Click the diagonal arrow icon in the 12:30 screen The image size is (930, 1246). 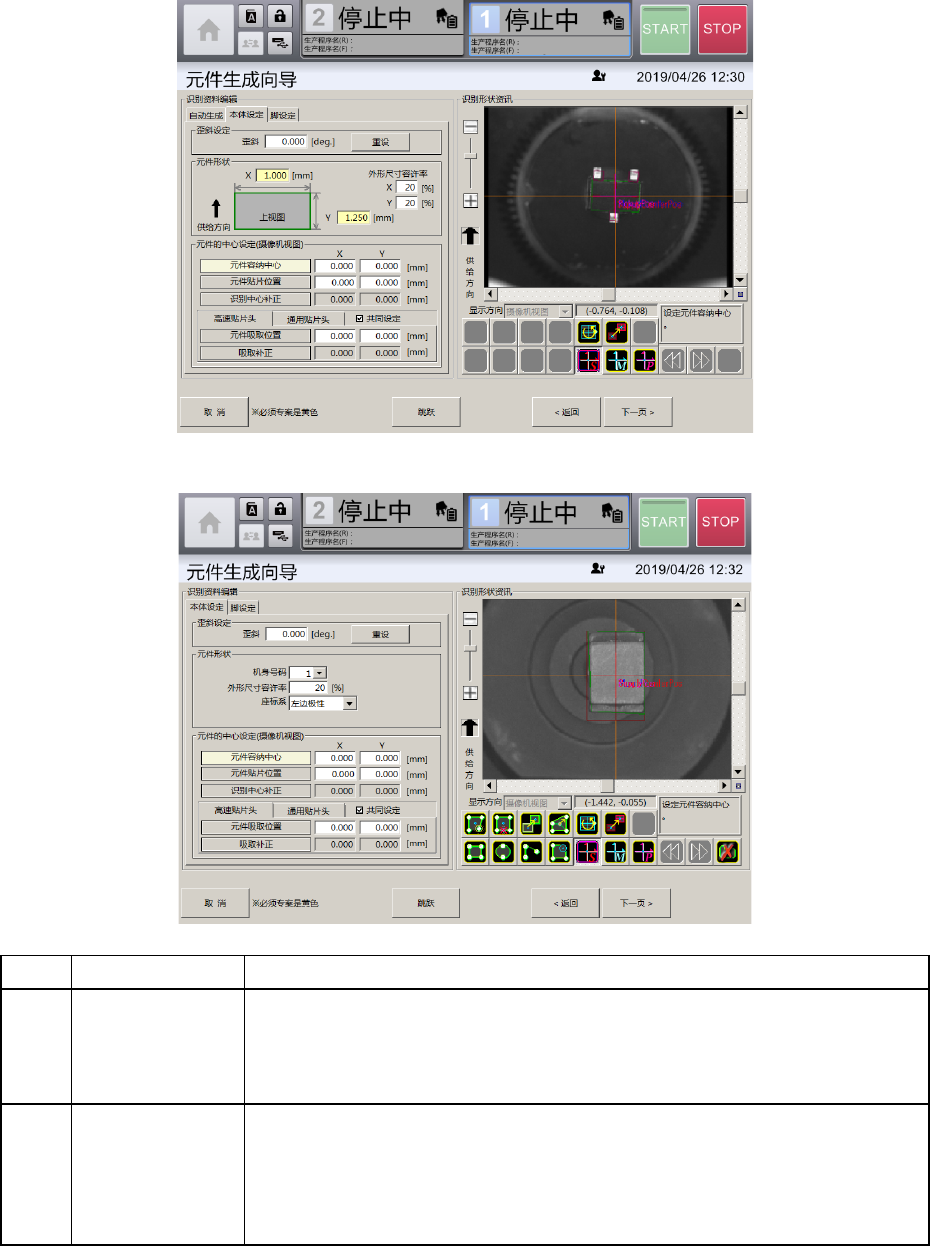(x=617, y=332)
